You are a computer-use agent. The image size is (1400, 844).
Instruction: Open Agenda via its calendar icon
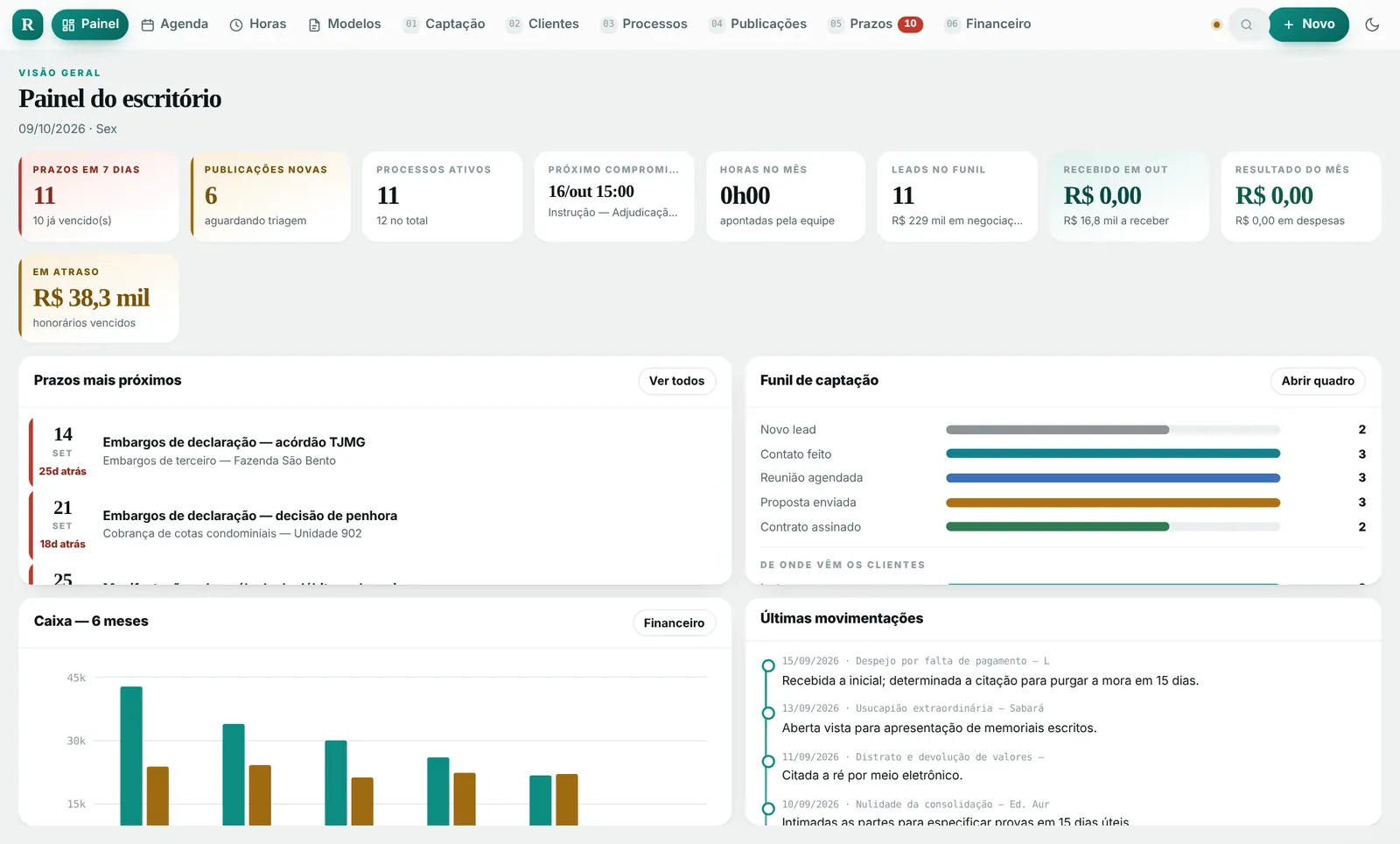148,25
